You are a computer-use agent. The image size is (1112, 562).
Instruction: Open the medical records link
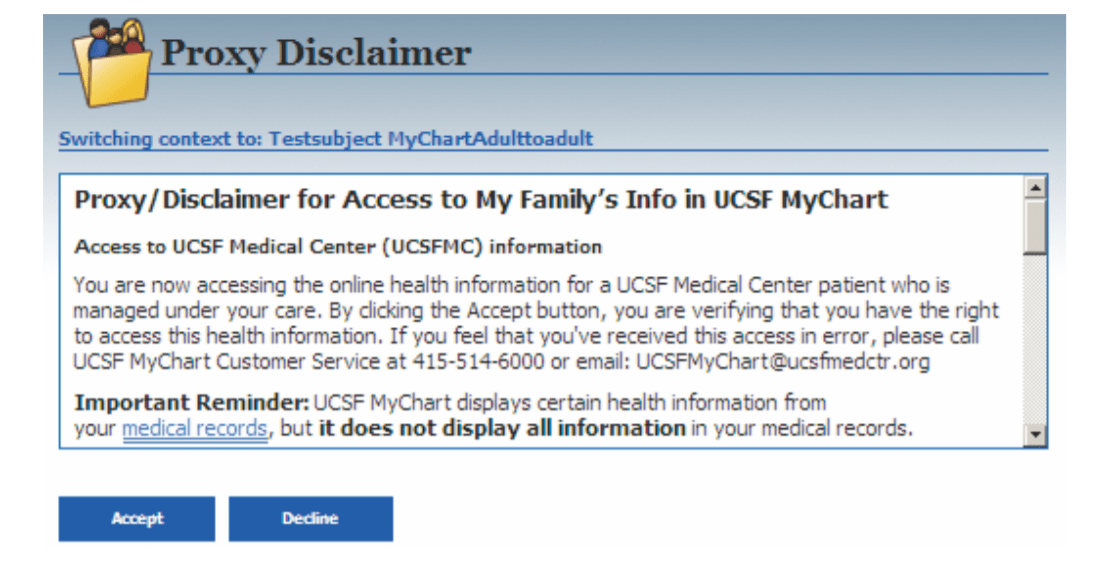pyautogui.click(x=194, y=430)
